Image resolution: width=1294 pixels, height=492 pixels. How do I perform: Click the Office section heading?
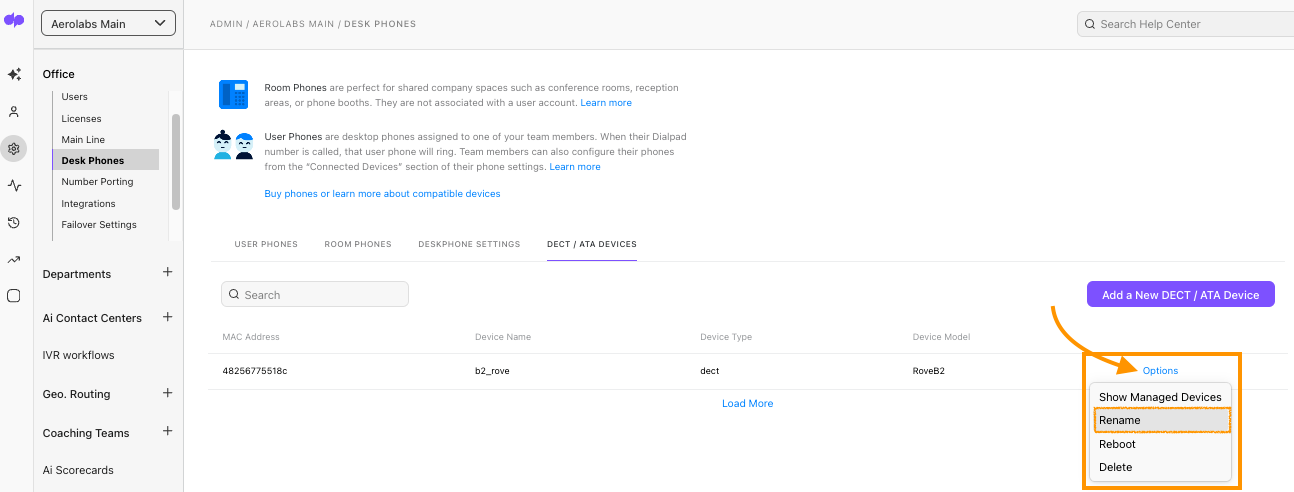(59, 74)
